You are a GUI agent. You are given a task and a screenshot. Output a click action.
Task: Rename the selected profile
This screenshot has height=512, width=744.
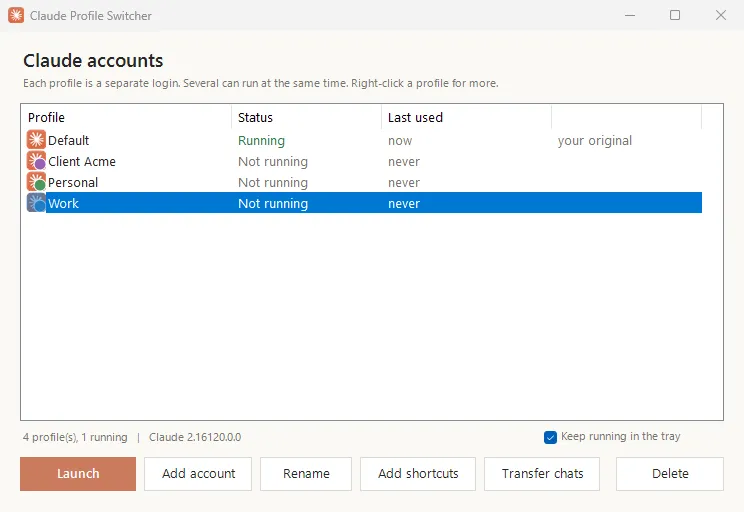point(306,474)
